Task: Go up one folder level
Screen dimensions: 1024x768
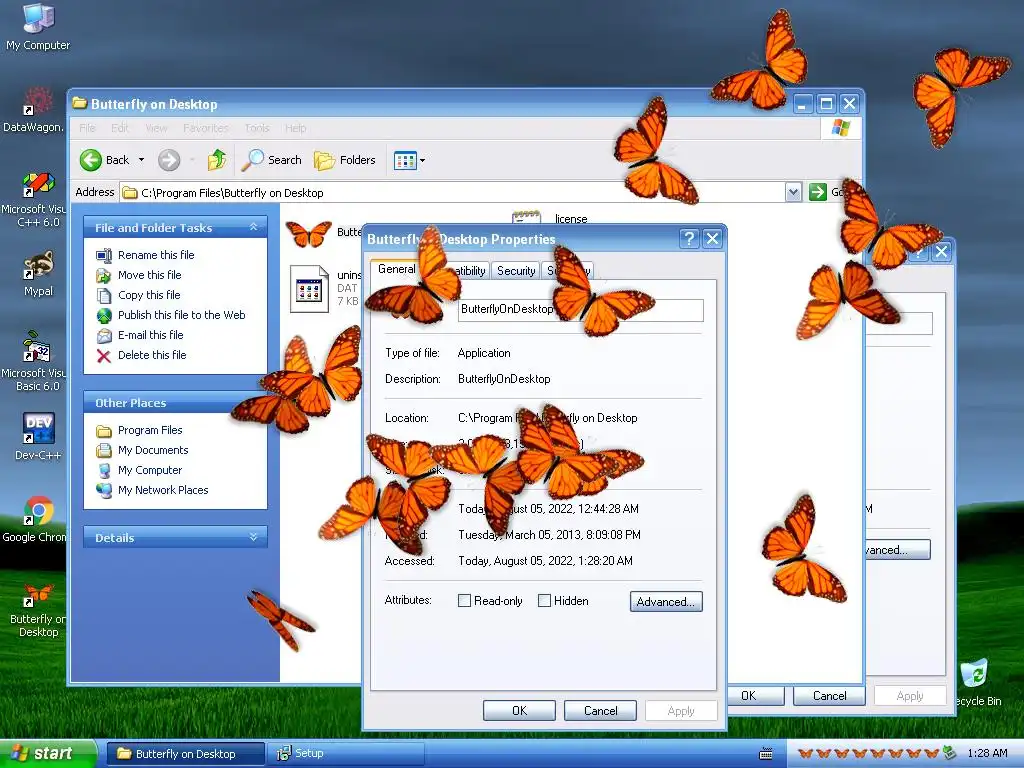Action: click(x=217, y=160)
